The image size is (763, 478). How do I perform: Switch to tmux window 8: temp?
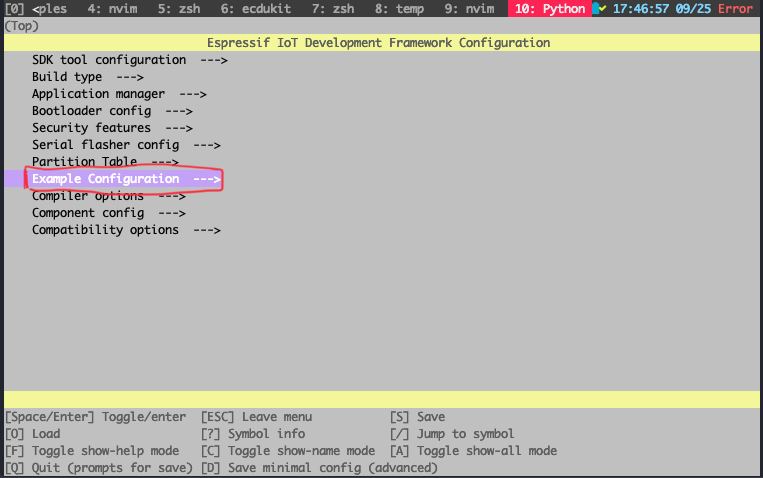400,9
